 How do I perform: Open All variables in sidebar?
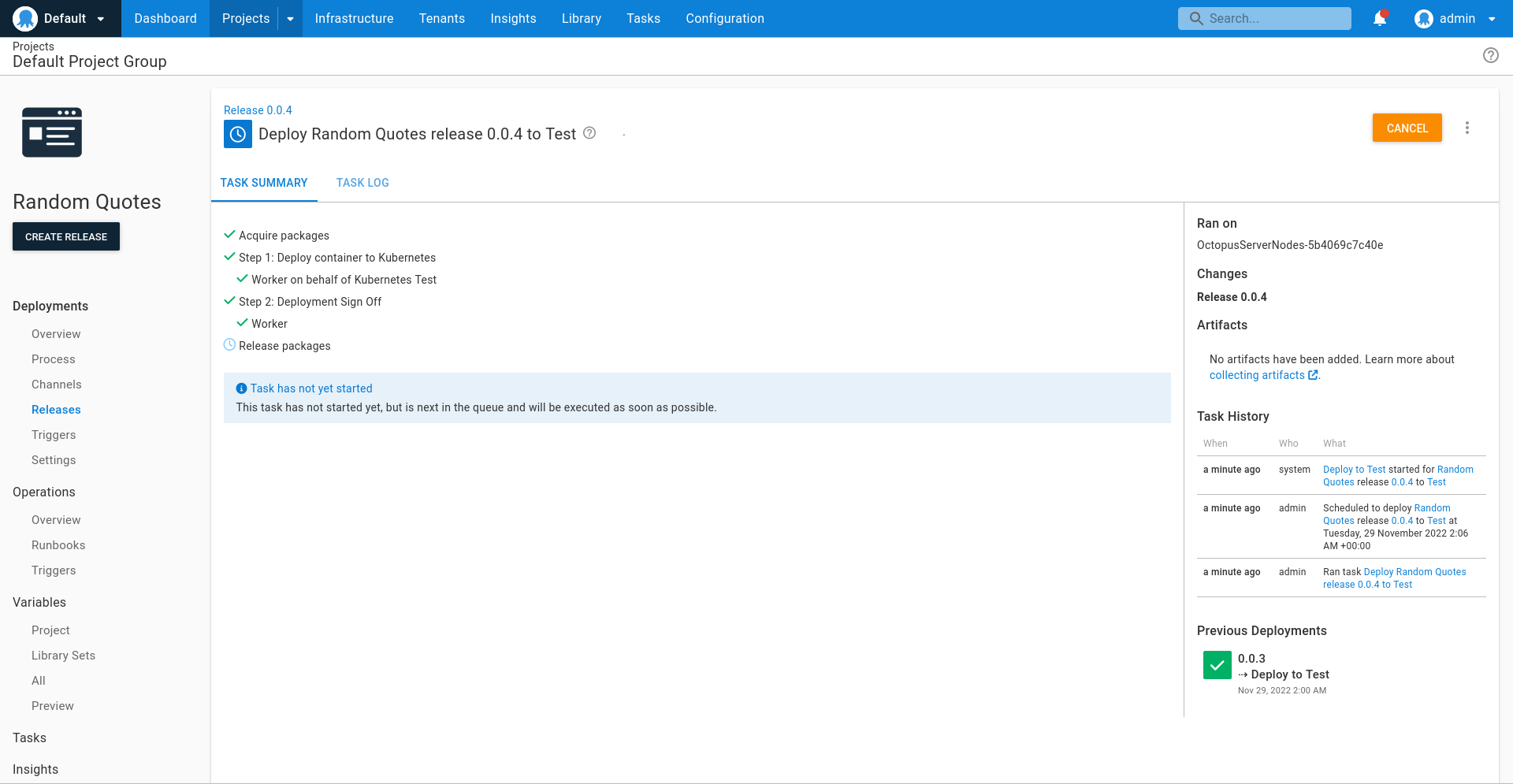[39, 681]
